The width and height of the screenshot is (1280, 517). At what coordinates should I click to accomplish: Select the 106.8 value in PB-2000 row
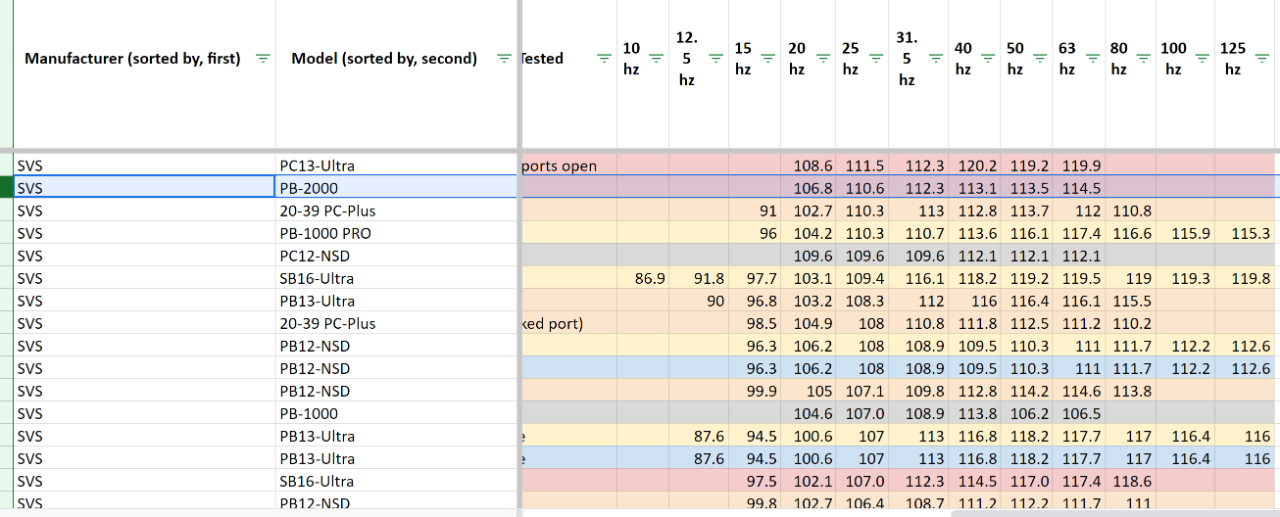[809, 187]
